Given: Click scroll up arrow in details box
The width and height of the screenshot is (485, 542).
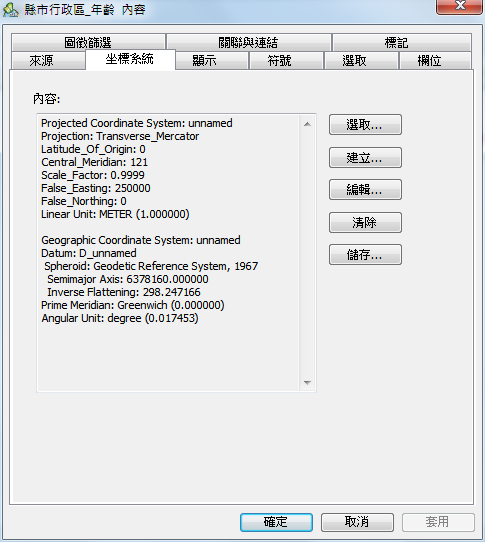Looking at the screenshot, I should pyautogui.click(x=307, y=124).
